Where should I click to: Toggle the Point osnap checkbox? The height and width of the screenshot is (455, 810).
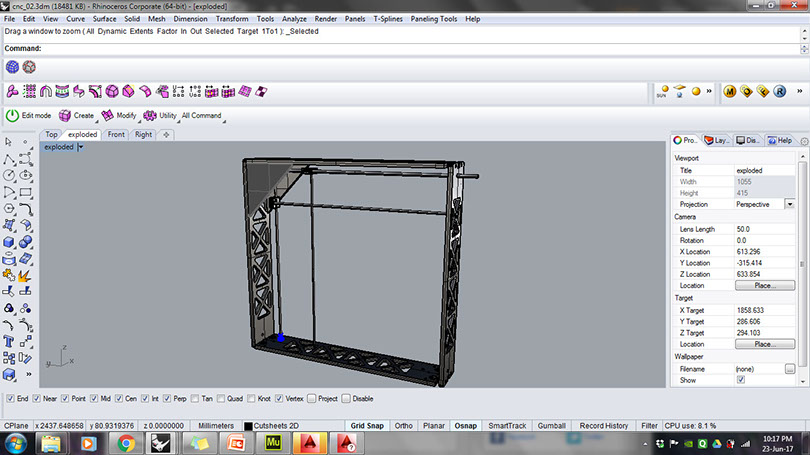click(65, 399)
